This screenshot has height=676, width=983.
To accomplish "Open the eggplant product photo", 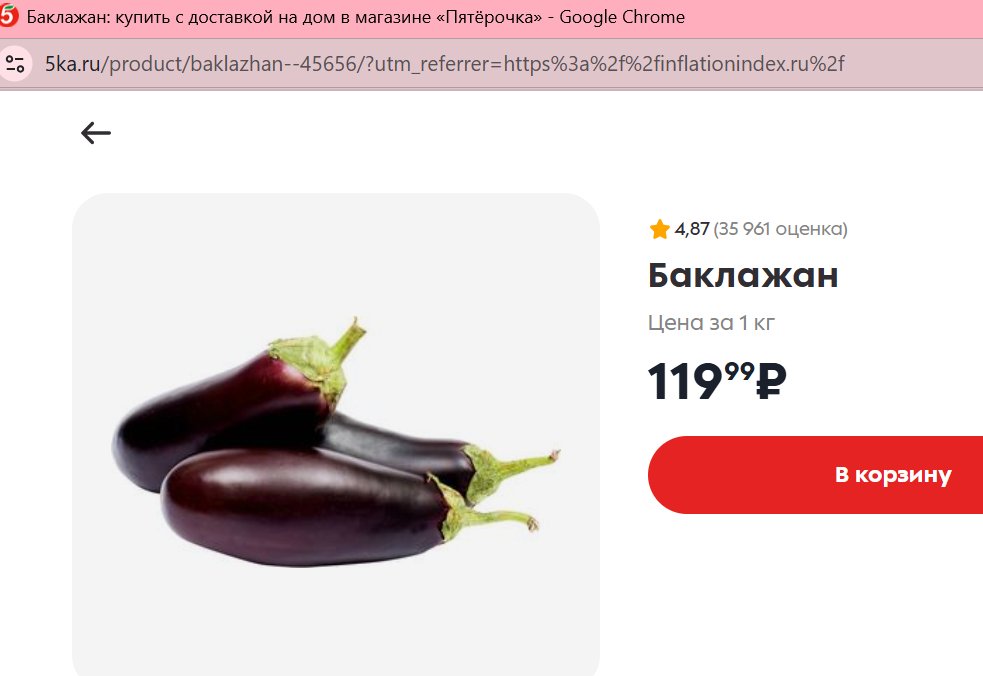I will [x=336, y=435].
